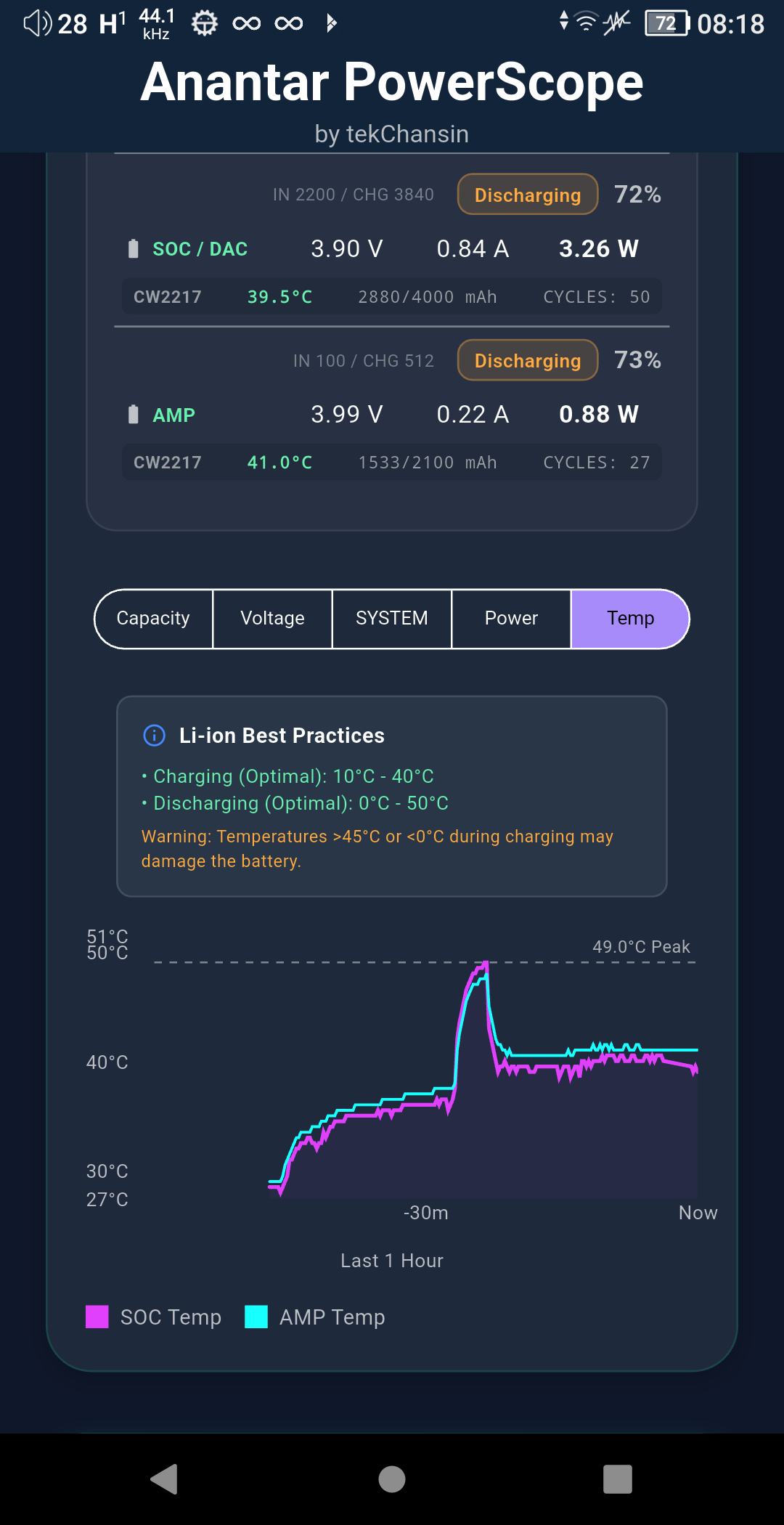Toggle the Discharging state for AMP battery
The width and height of the screenshot is (784, 1525).
(527, 360)
